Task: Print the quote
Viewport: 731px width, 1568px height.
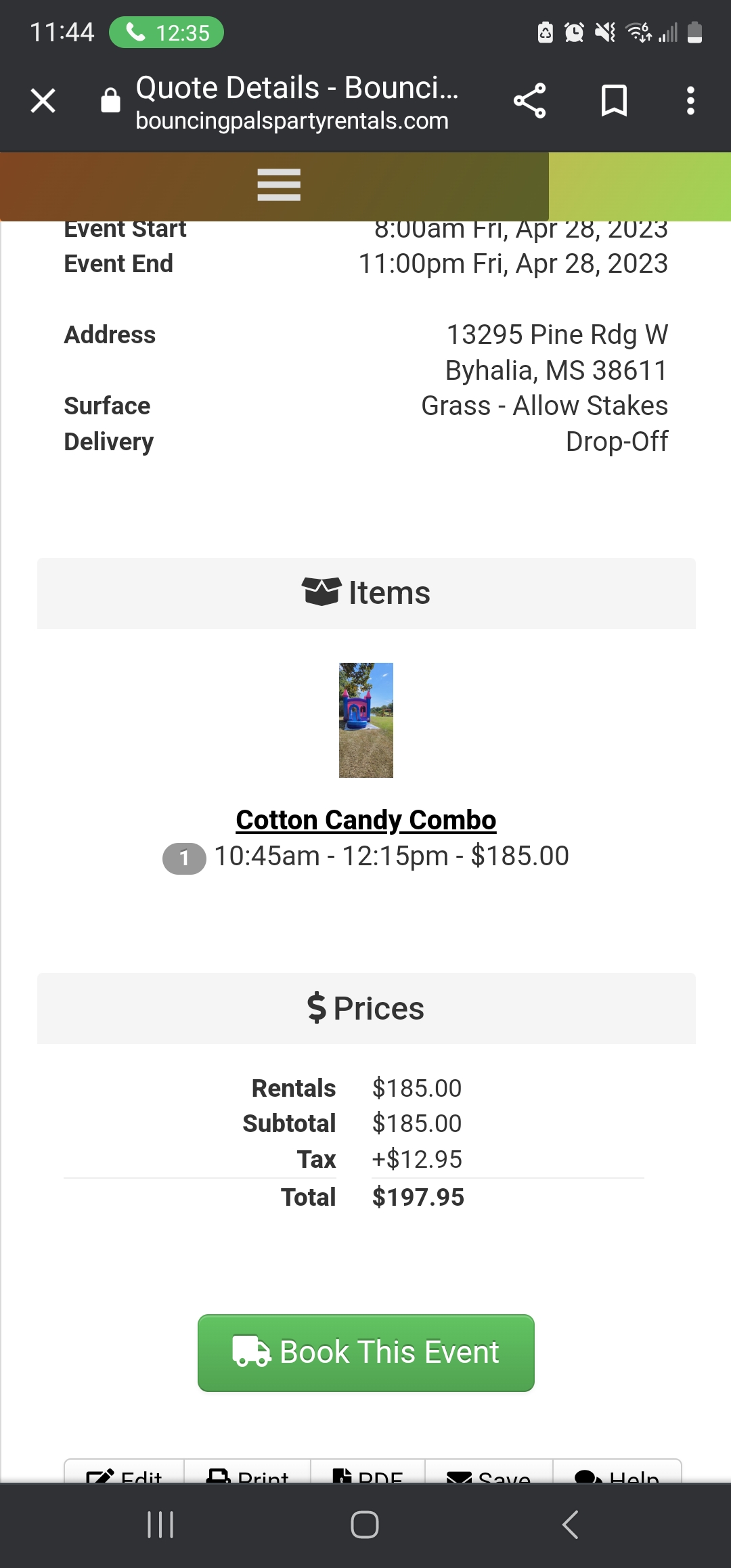Action: [x=248, y=1475]
